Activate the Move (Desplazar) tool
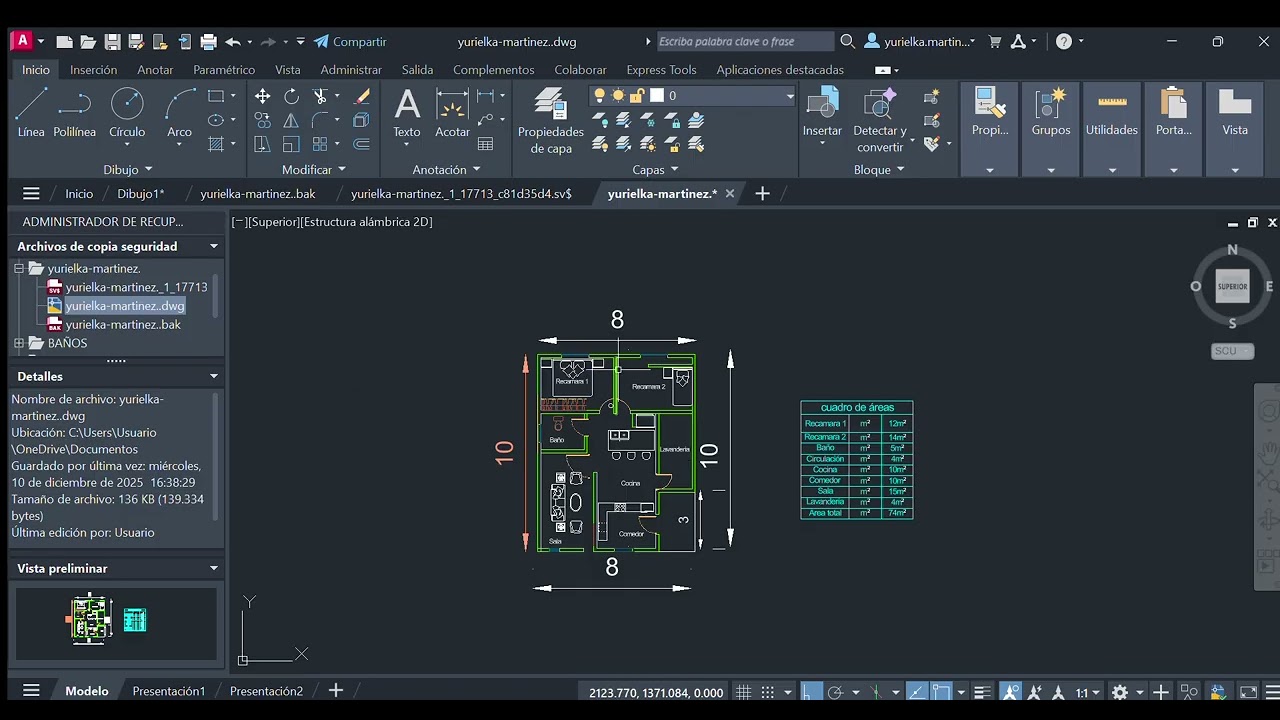Screen dimensions: 1280x720 262,96
